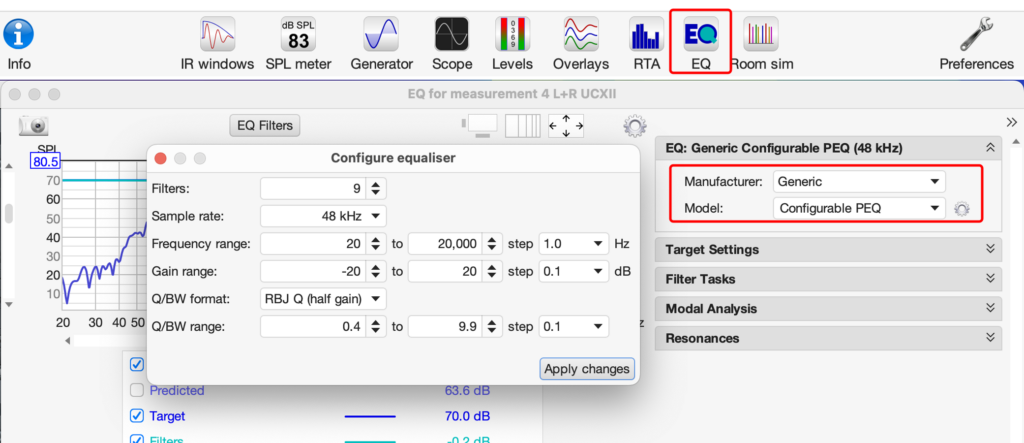Uncheck the Target trace checkbox
1024x443 pixels.
(137, 416)
